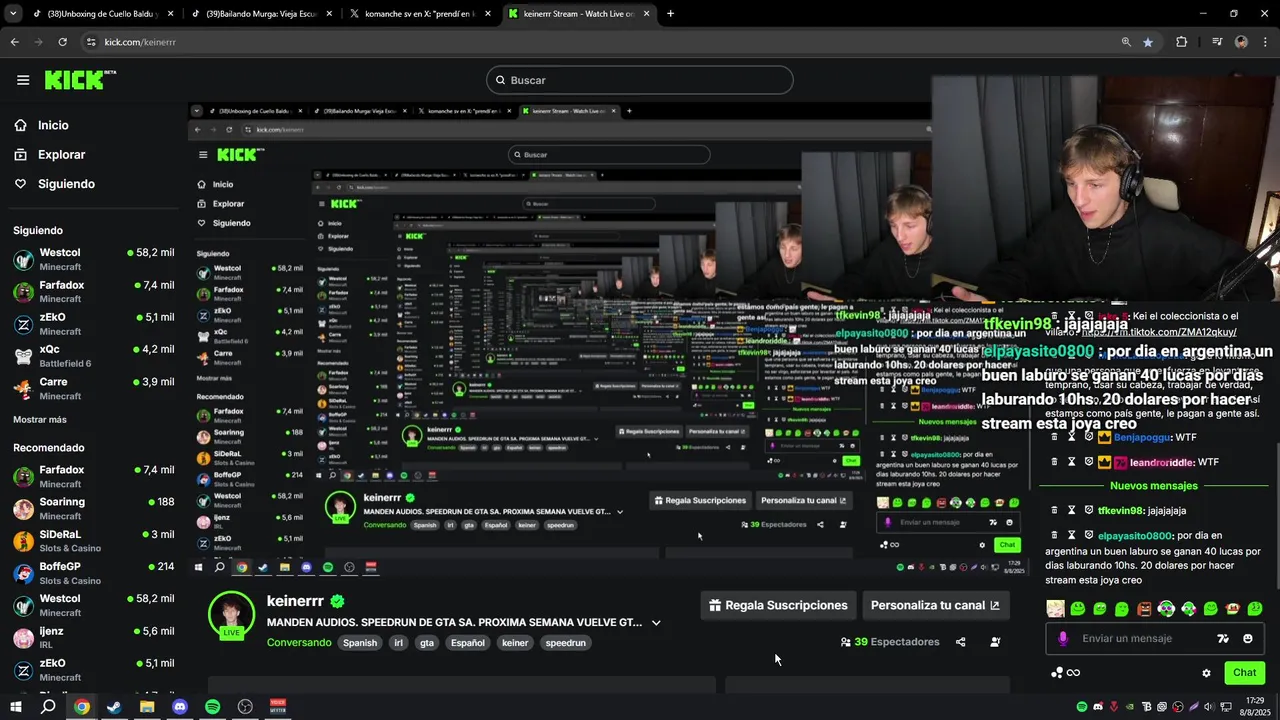This screenshot has height=720, width=1280.
Task: Expand the stream title chevron
Action: tap(656, 622)
